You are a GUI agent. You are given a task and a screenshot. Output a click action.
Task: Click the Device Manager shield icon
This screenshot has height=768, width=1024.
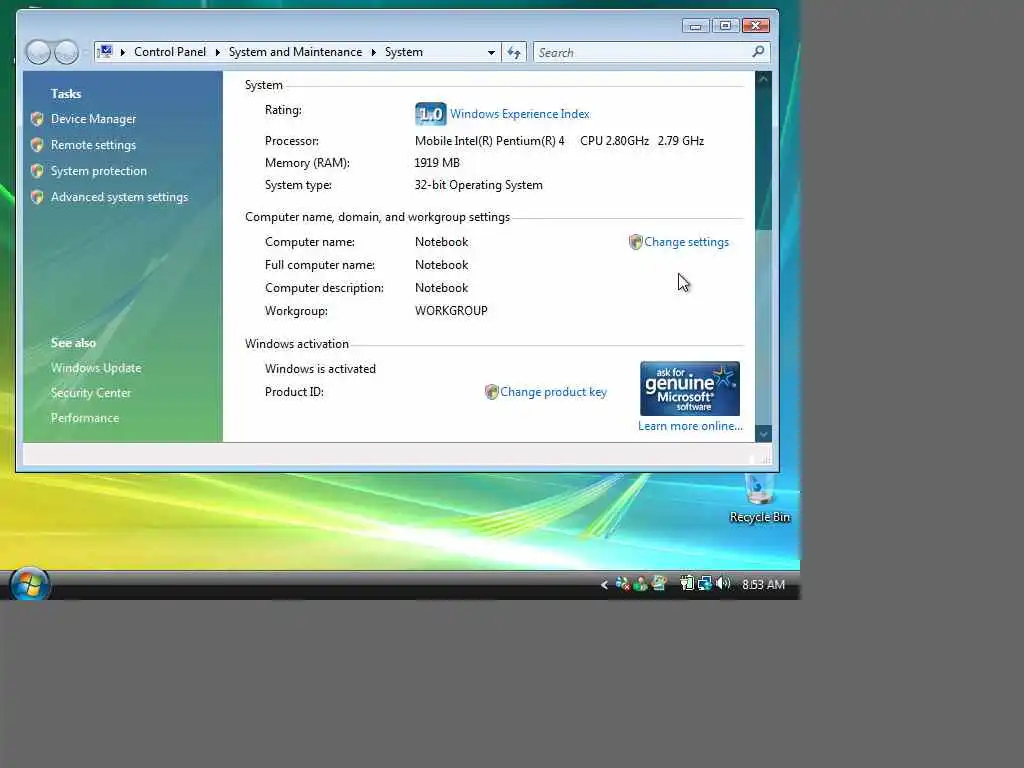coord(37,119)
